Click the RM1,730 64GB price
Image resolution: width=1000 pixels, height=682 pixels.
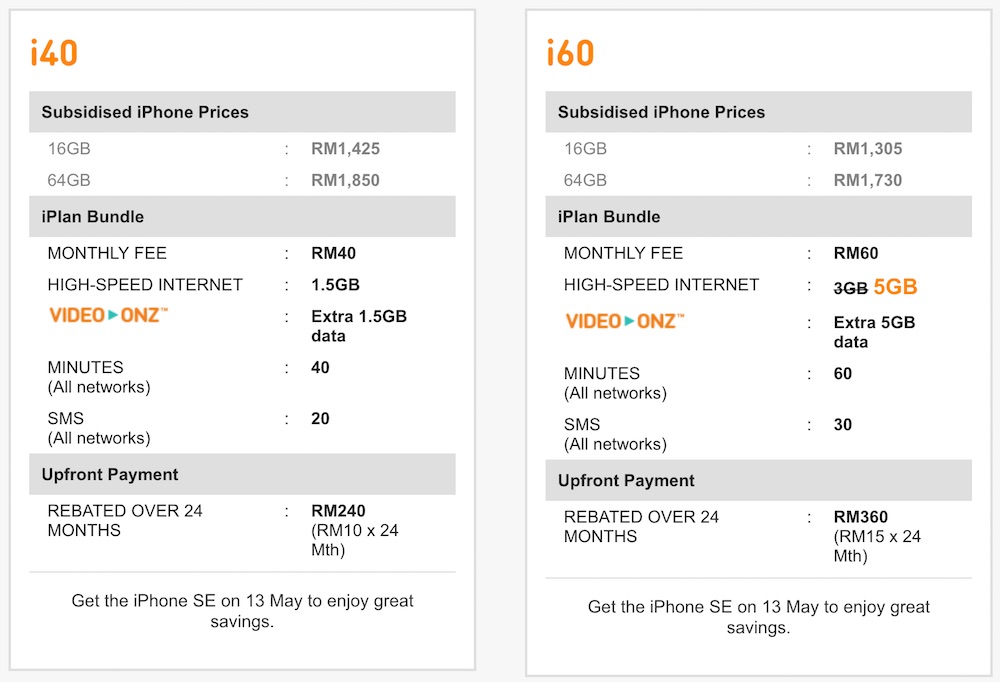pos(868,181)
